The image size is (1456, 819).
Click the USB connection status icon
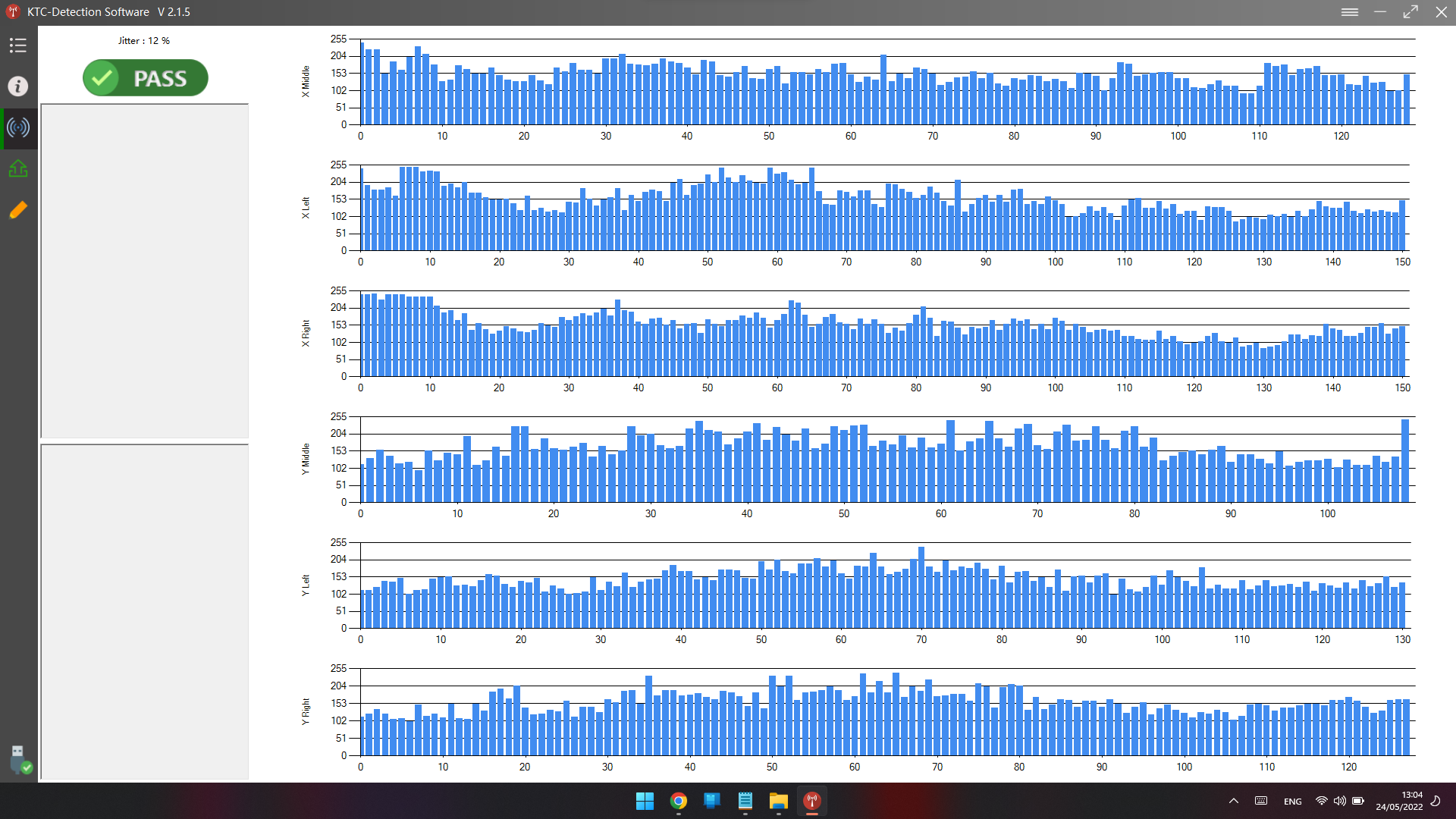pos(20,758)
